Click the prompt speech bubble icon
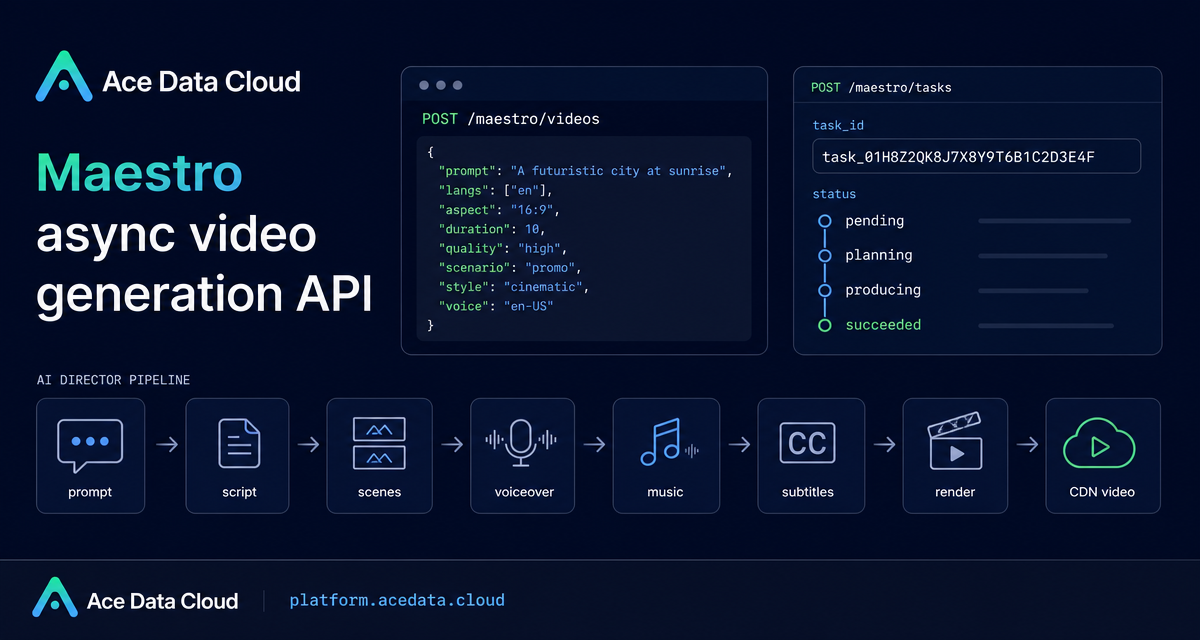This screenshot has height=640, width=1200. tap(90, 445)
